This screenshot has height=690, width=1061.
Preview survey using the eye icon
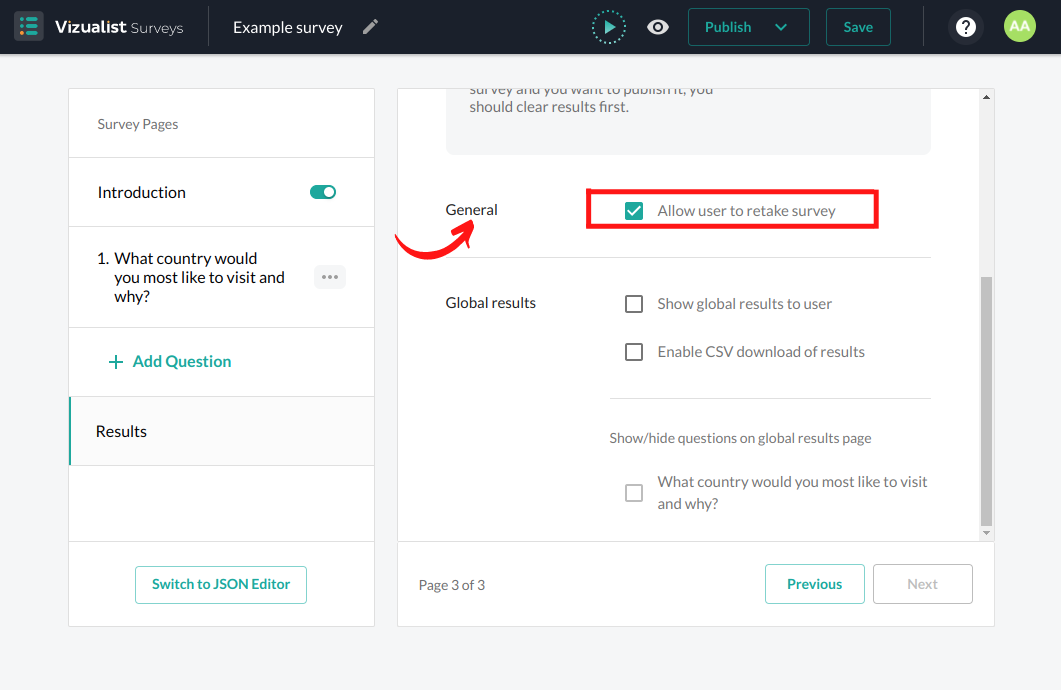click(658, 27)
